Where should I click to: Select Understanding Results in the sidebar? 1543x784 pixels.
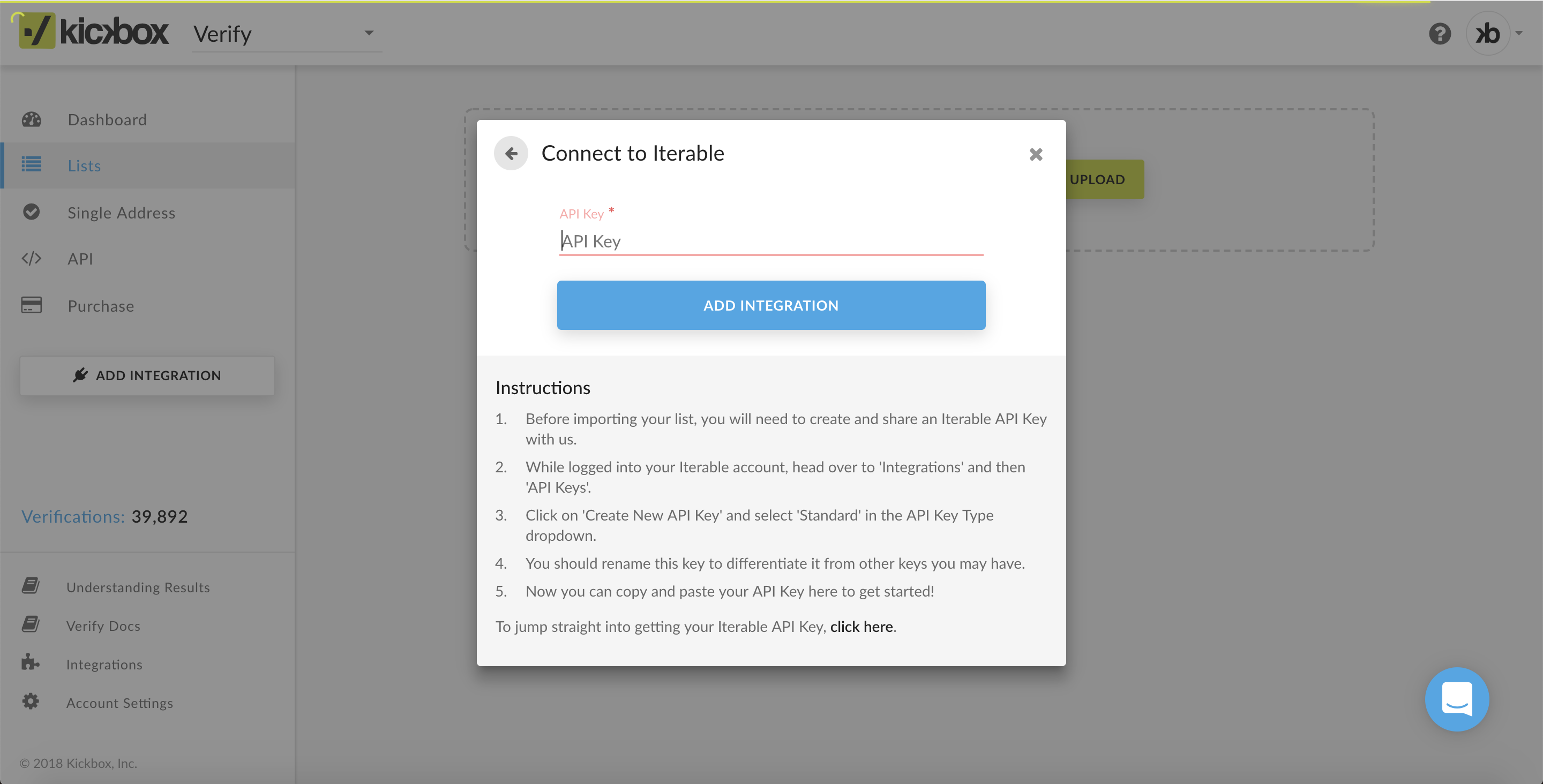[x=138, y=586]
